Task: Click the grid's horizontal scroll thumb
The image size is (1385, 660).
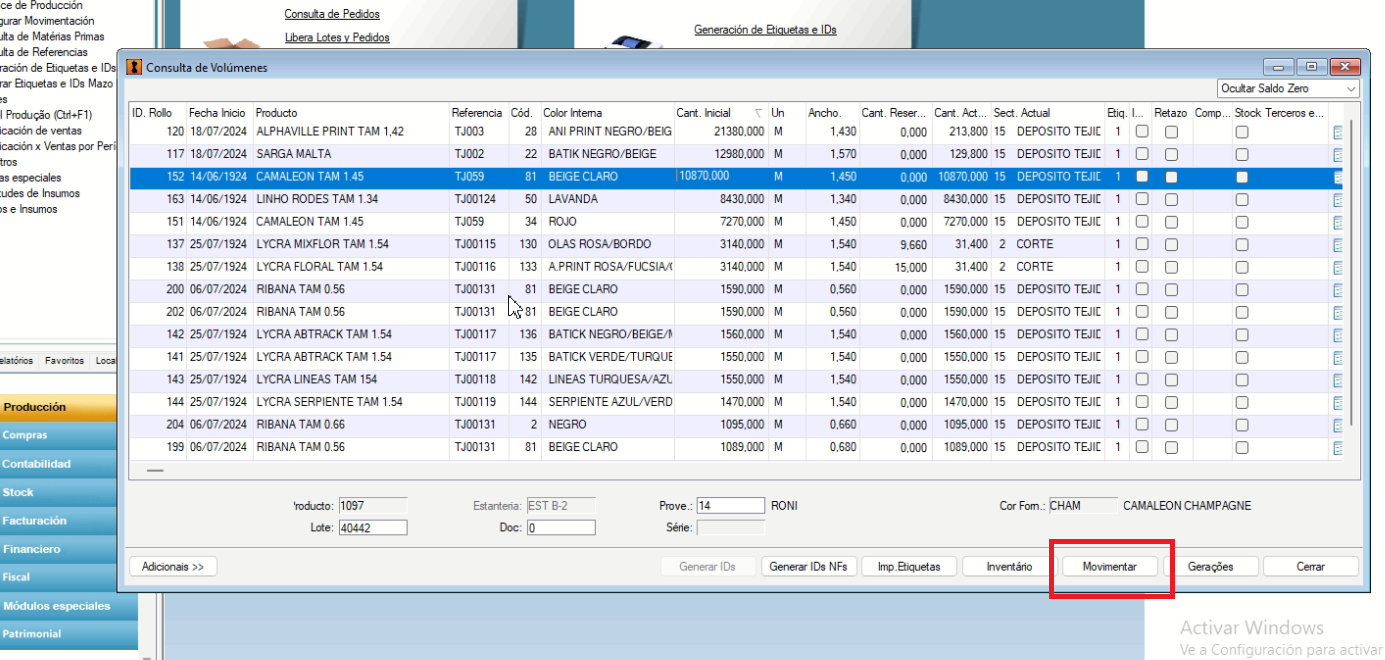Action: 154,470
